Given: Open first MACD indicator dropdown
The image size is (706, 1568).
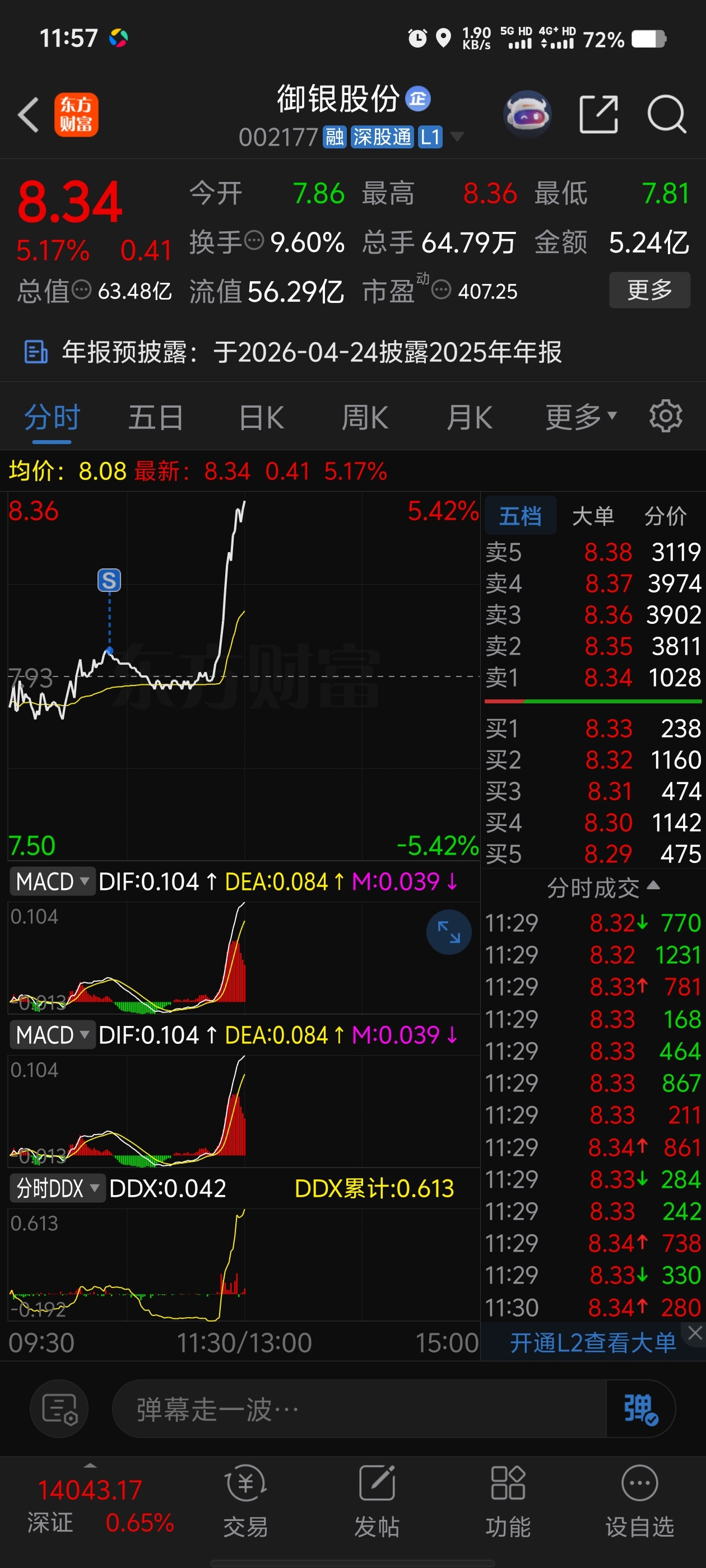Looking at the screenshot, I should (52, 881).
